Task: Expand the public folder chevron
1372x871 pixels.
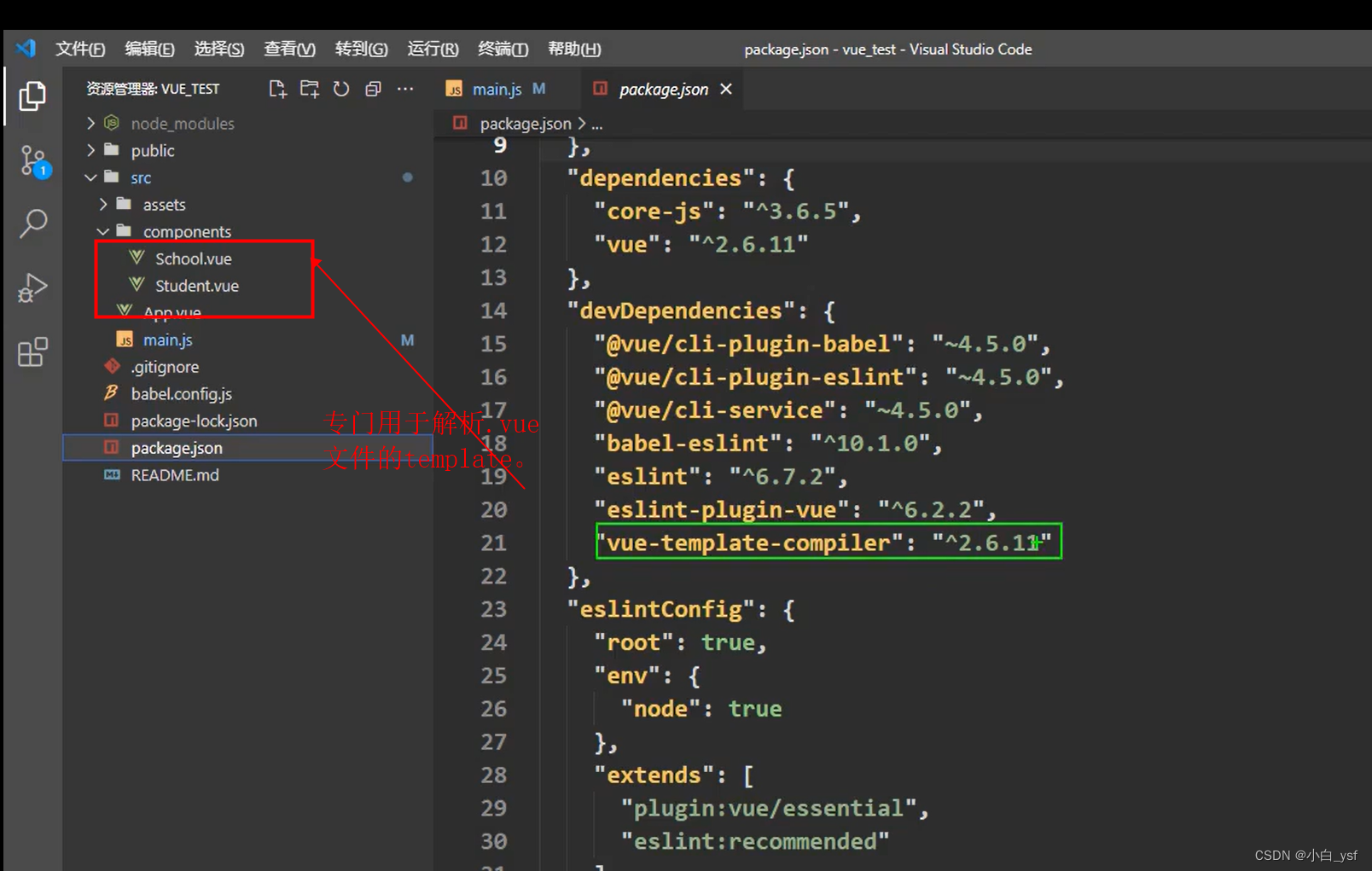Action: point(90,150)
